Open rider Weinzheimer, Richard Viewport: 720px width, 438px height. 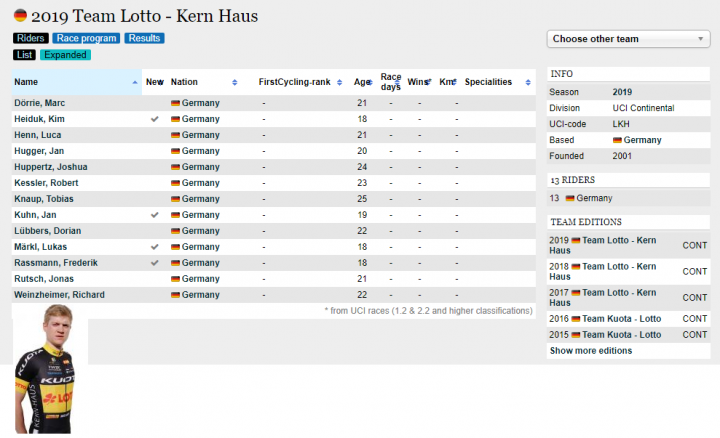coord(59,295)
